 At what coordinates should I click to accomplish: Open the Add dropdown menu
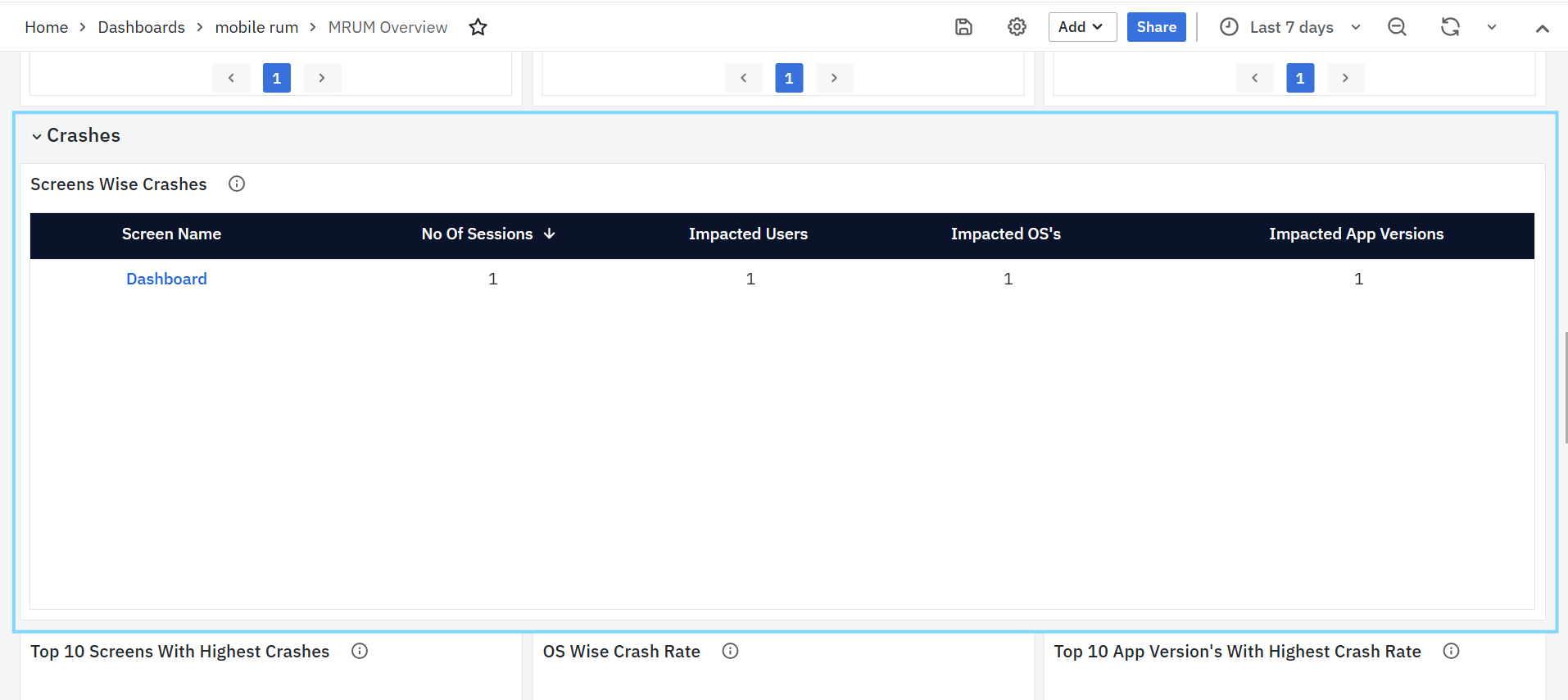pyautogui.click(x=1081, y=27)
